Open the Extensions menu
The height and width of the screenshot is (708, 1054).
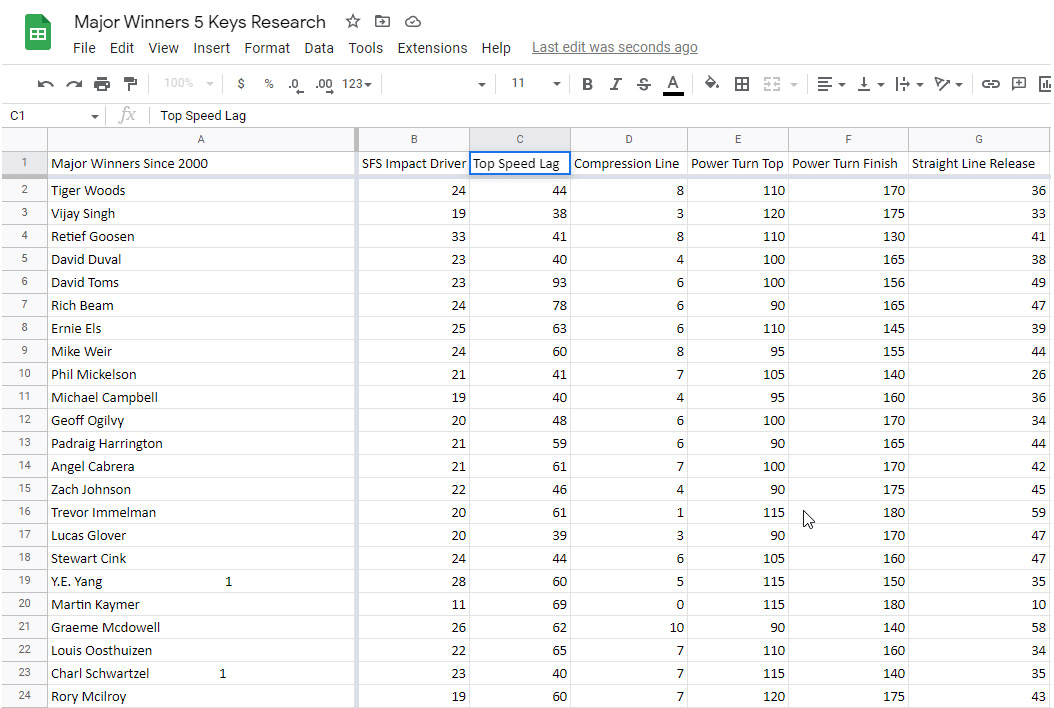(x=432, y=47)
